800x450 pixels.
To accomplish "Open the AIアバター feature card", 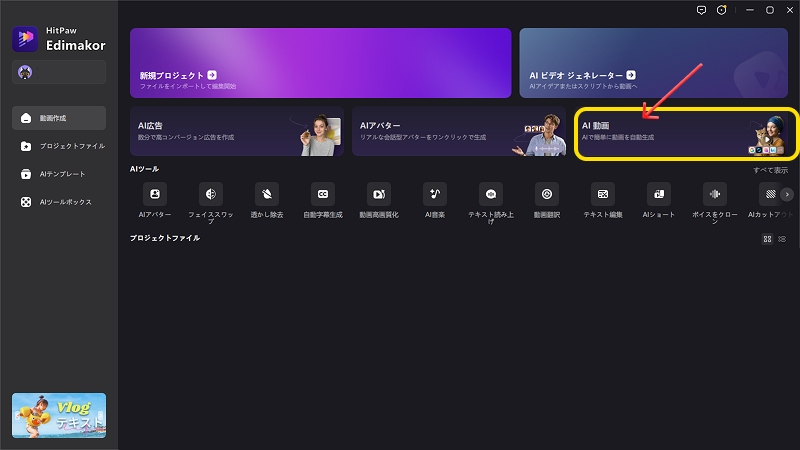I will pos(459,131).
